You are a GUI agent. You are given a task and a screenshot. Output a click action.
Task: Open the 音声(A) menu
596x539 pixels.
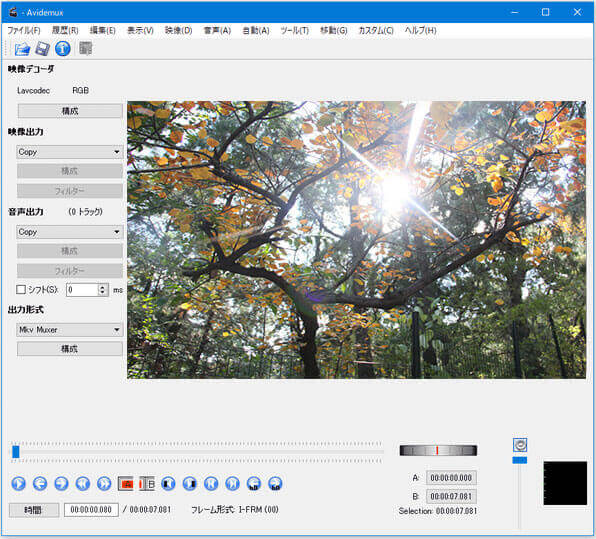[x=217, y=30]
